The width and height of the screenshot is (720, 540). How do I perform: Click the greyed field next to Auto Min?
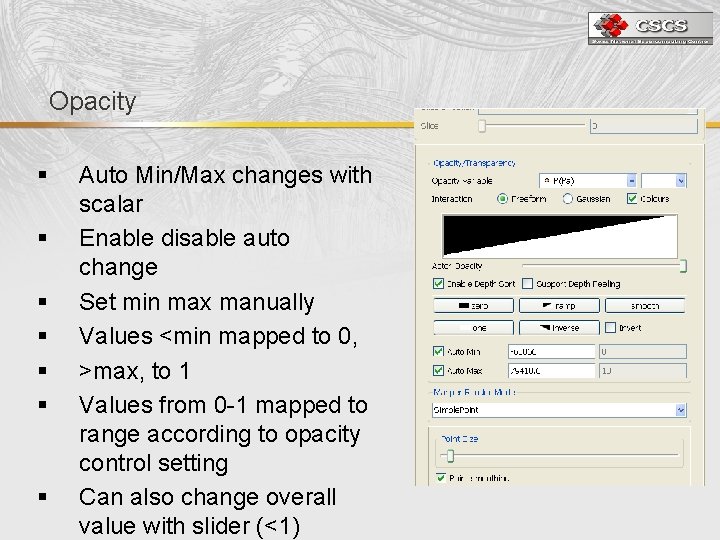coord(643,351)
